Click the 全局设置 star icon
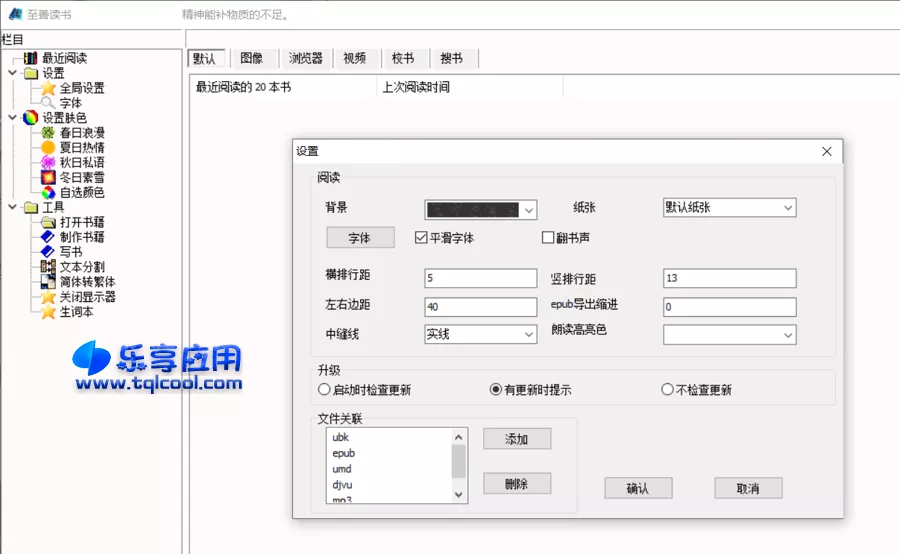900x554 pixels. (48, 88)
